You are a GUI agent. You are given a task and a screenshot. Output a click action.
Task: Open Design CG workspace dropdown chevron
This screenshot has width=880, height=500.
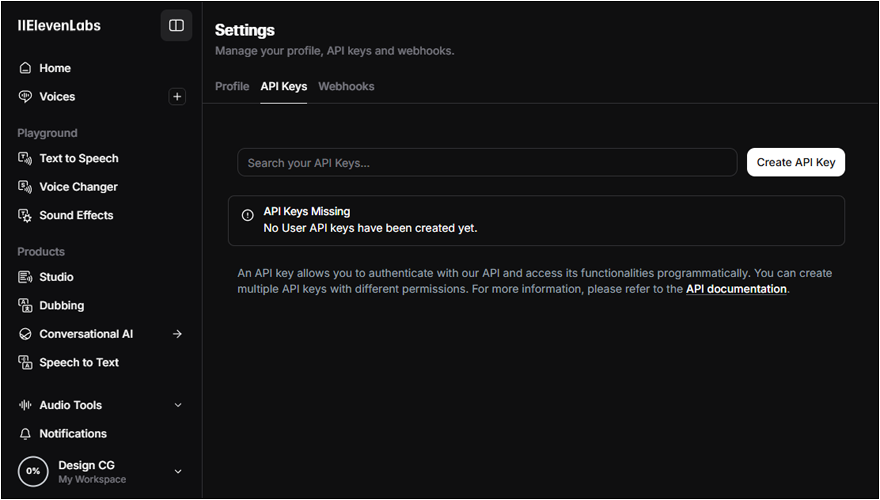[178, 471]
